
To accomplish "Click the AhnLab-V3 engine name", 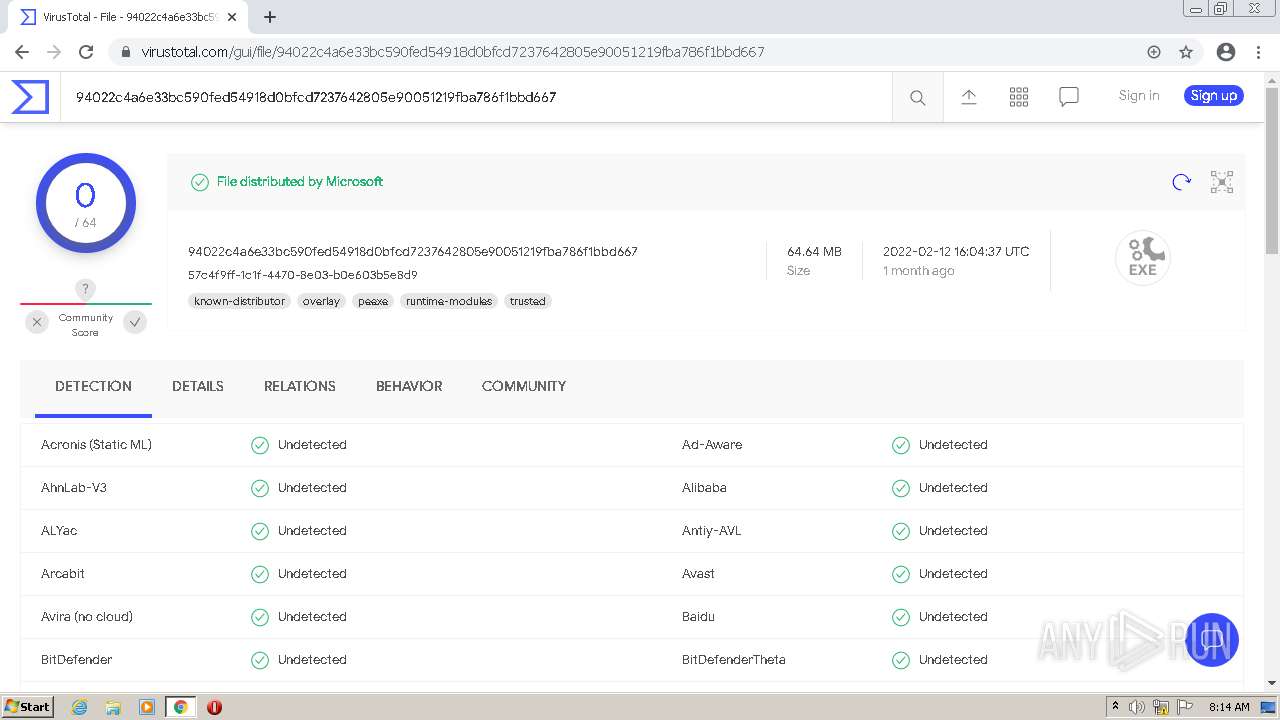I will point(74,488).
